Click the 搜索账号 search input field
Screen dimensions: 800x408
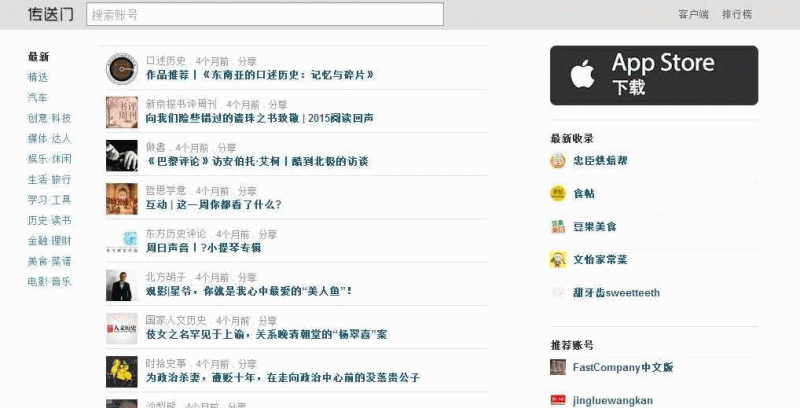coord(264,15)
